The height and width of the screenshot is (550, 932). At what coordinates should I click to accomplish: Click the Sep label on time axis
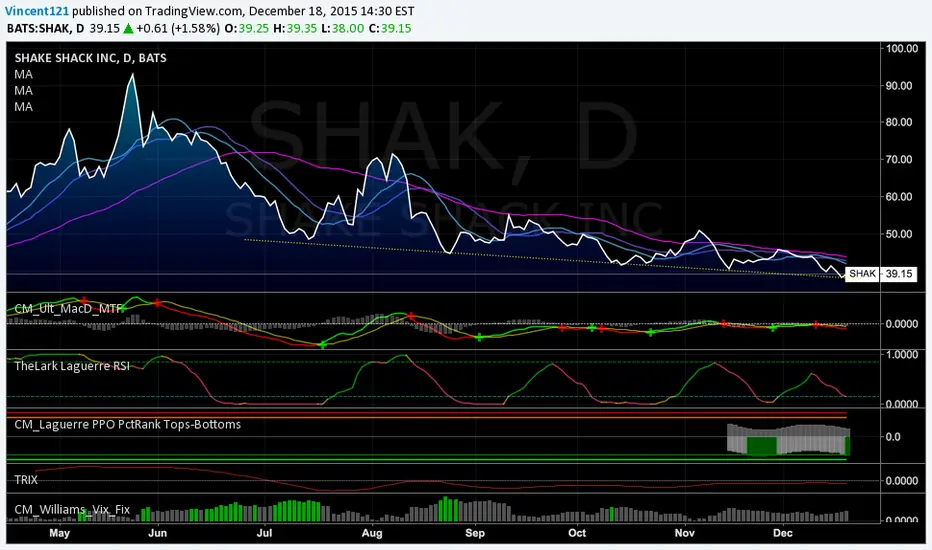475,533
